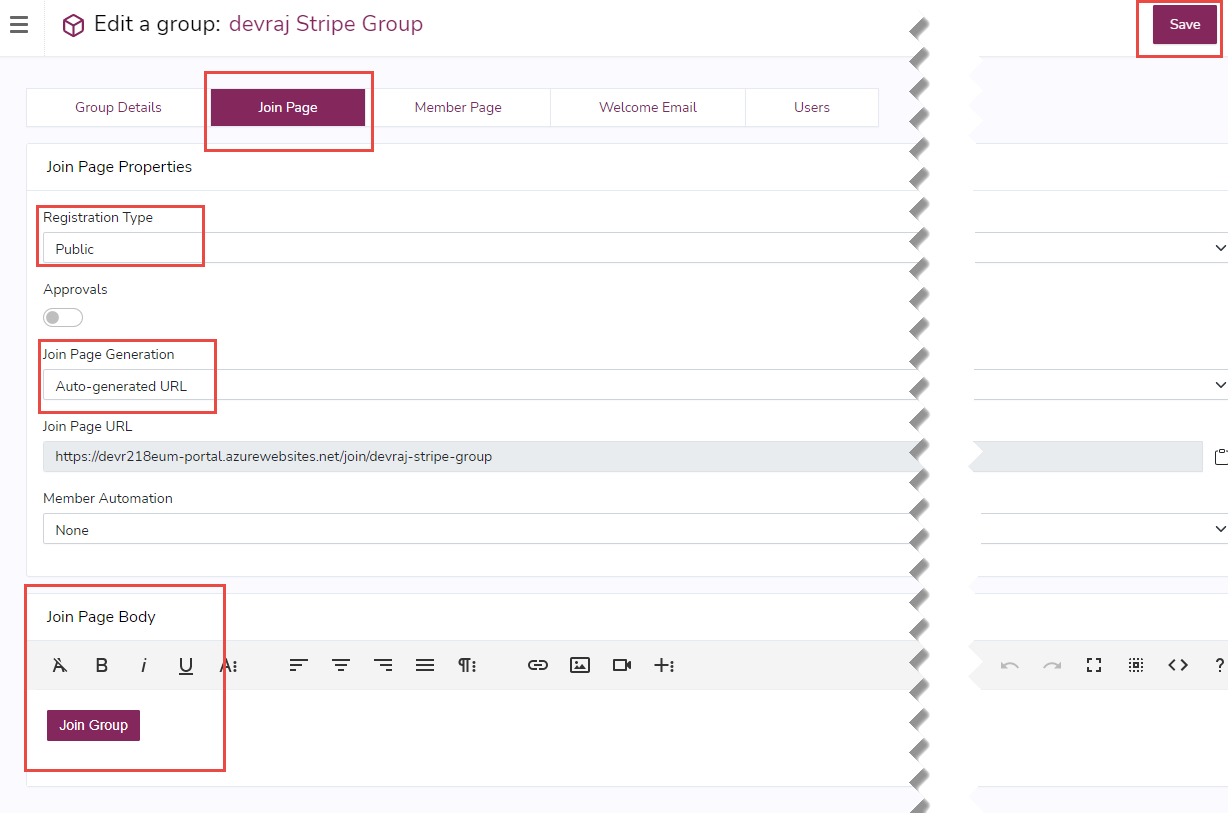Screen dimensions: 1228x813
Task: Insert an image into the Join Page Body
Action: (580, 665)
